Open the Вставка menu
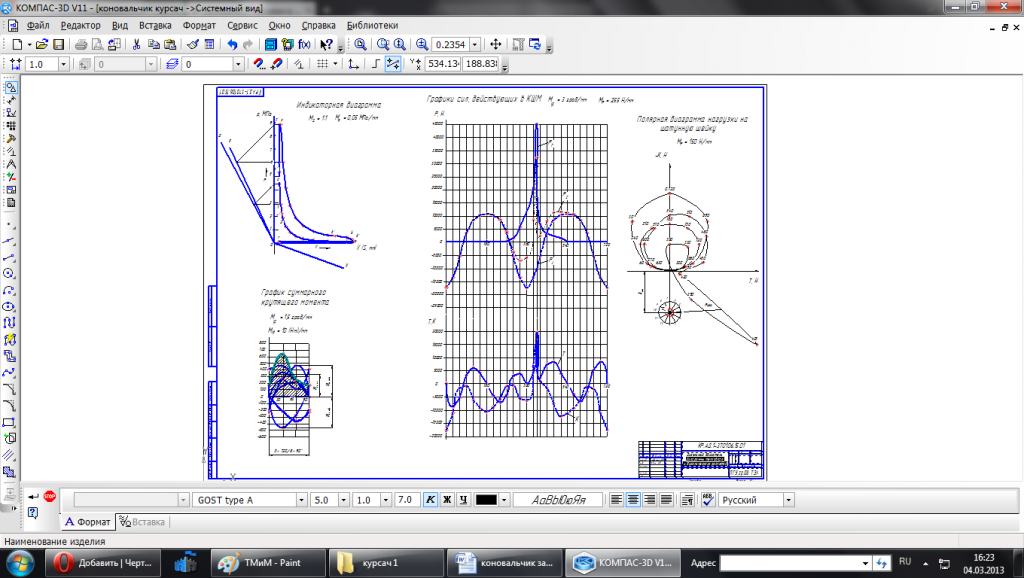The image size is (1024, 578). pos(155,25)
